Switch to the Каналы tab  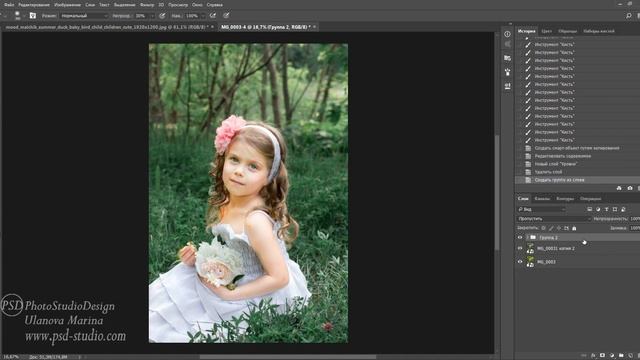pyautogui.click(x=542, y=199)
